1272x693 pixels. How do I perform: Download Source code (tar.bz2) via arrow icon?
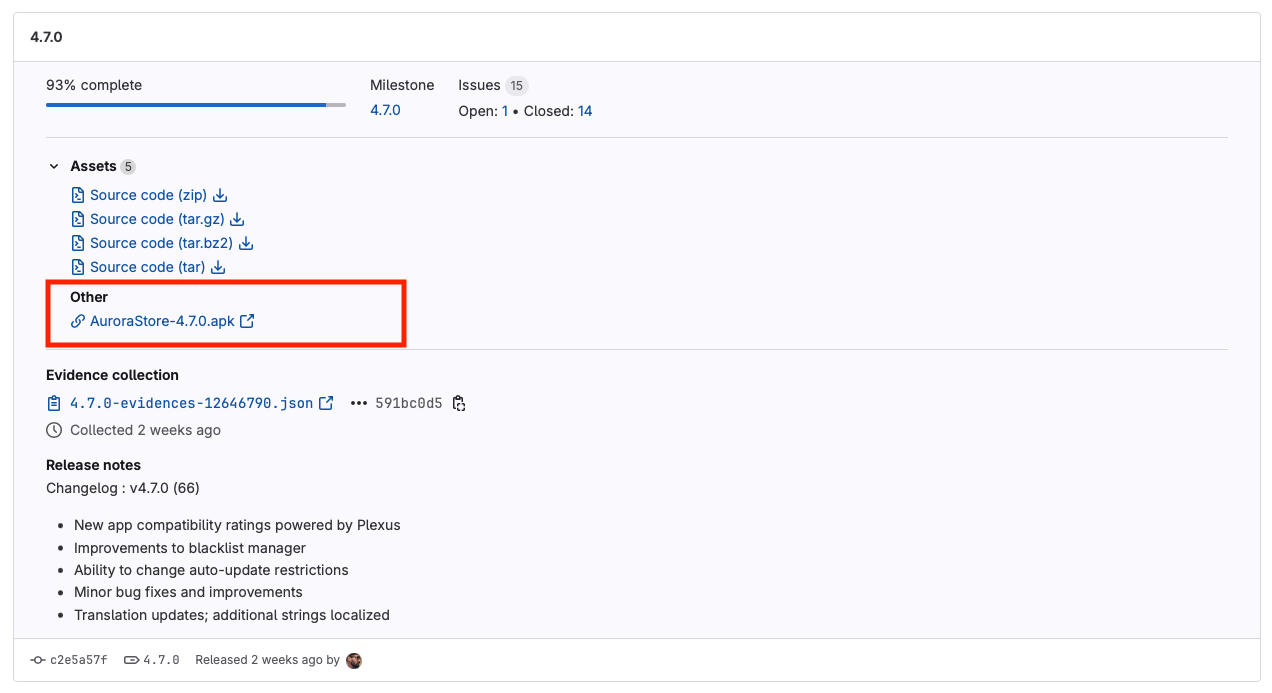click(246, 243)
